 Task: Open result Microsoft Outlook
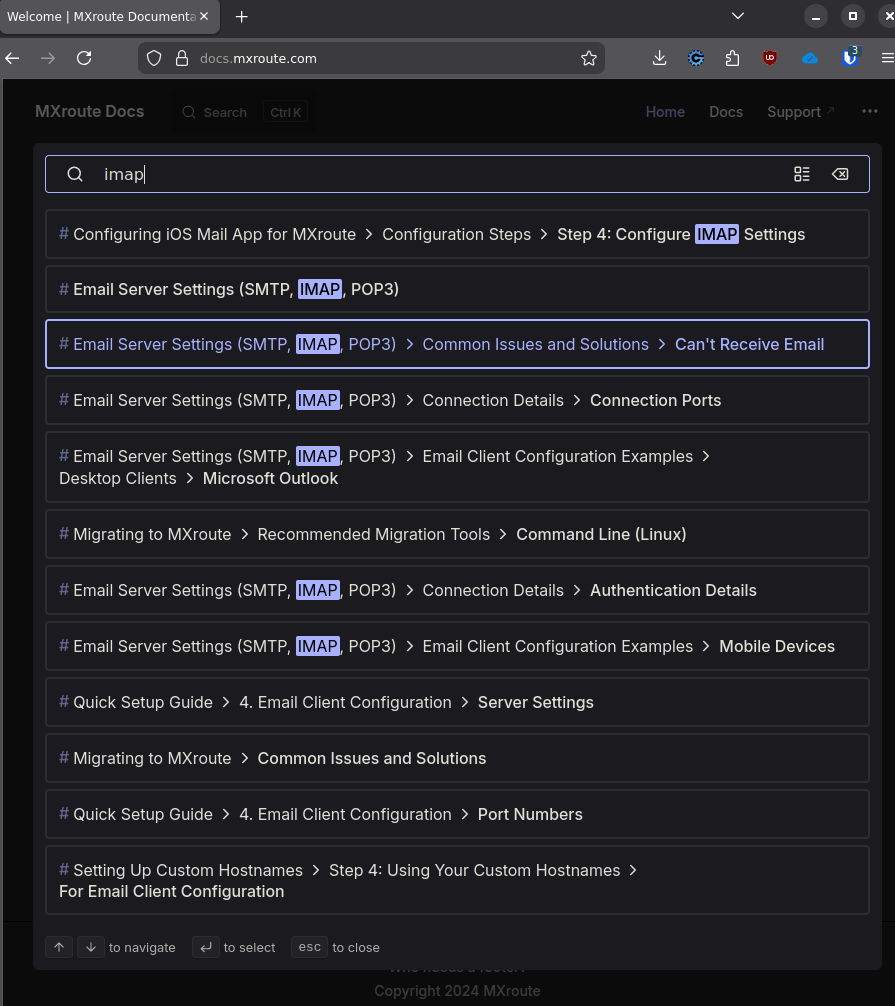[x=457, y=467]
